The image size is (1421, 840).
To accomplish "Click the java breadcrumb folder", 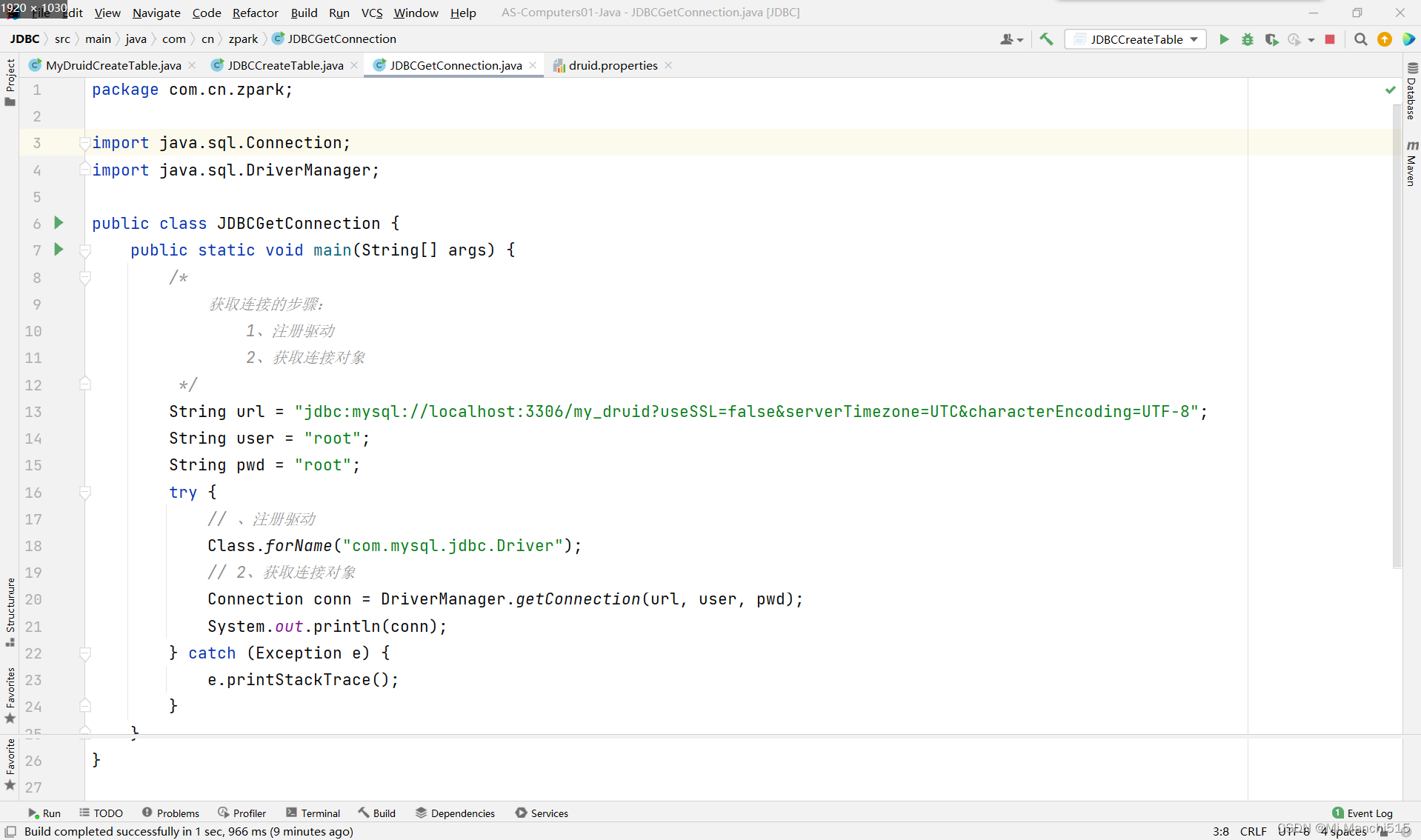I will [x=136, y=39].
